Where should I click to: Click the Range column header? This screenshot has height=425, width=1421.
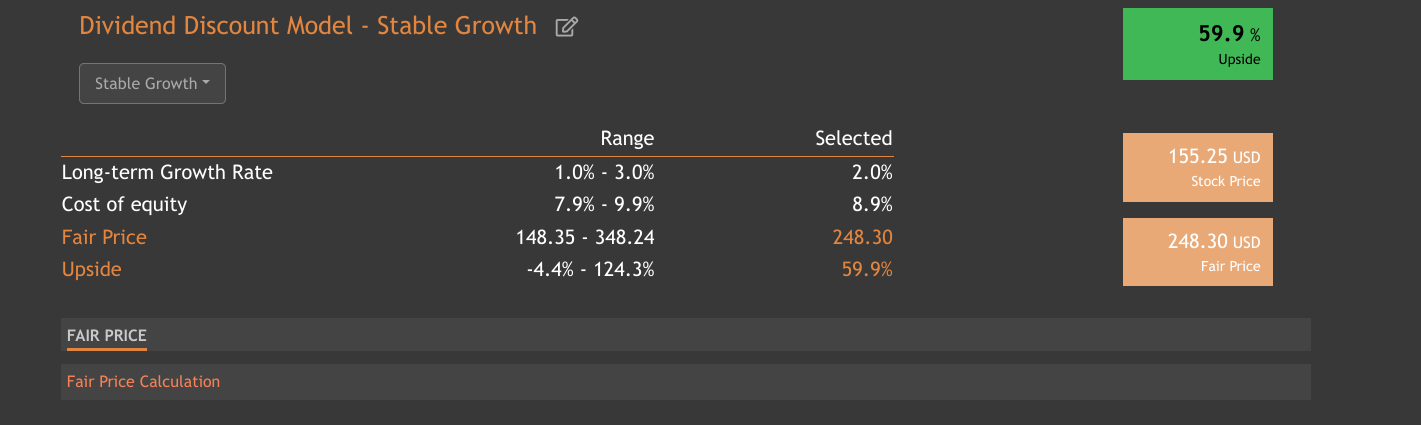[627, 138]
